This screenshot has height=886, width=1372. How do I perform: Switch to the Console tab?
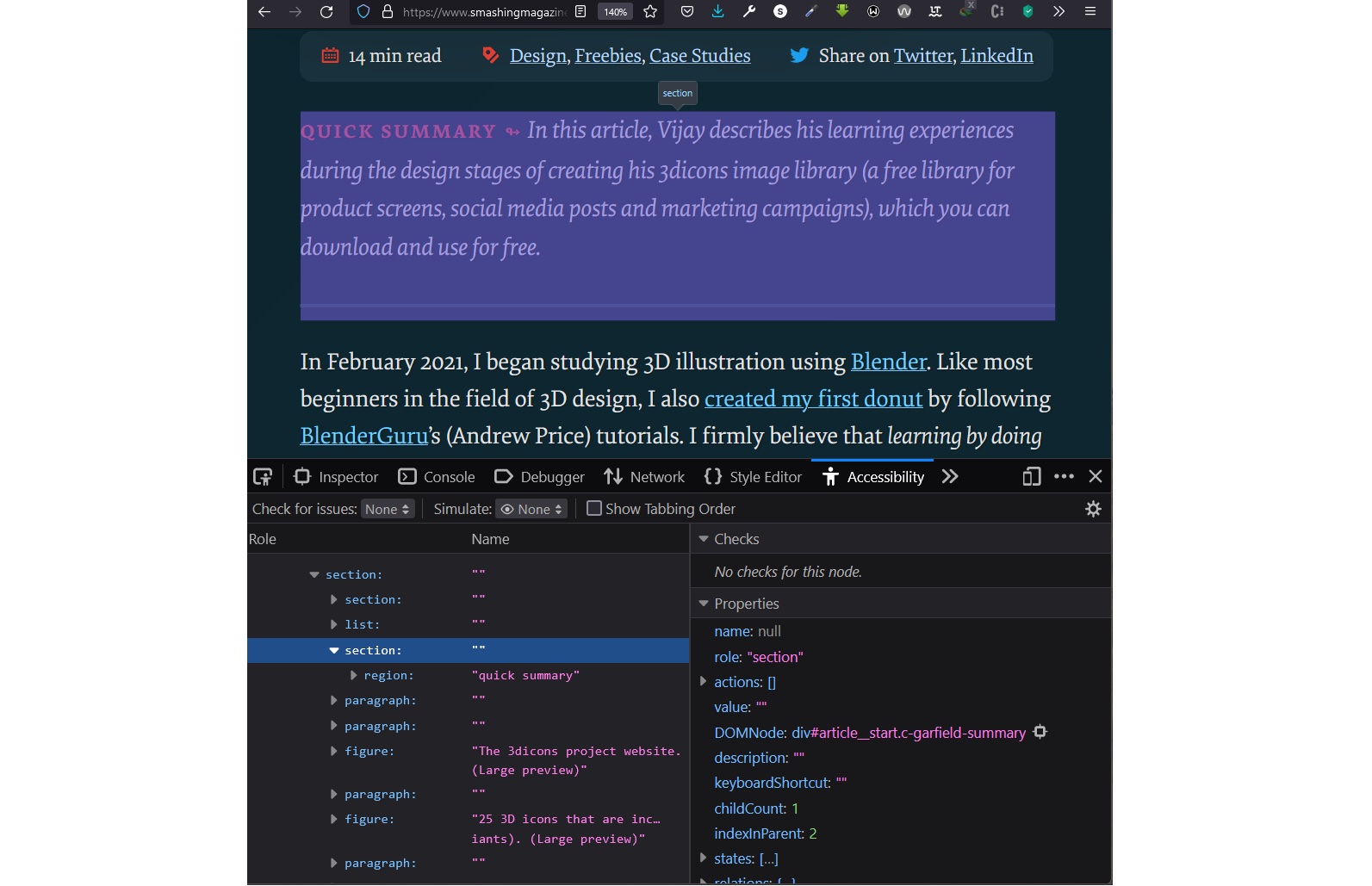(x=437, y=477)
